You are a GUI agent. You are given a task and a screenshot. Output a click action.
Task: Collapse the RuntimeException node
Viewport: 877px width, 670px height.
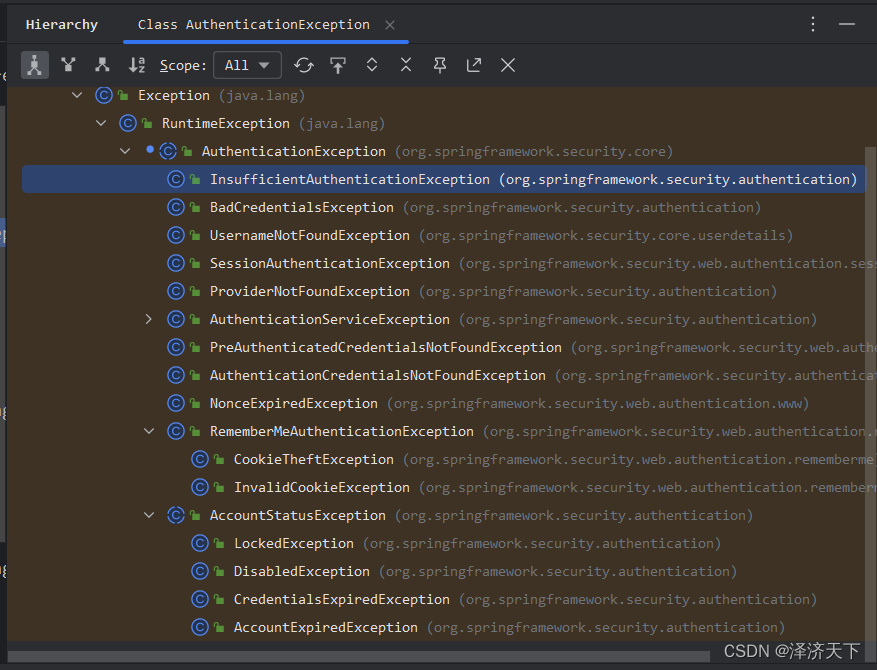point(101,123)
